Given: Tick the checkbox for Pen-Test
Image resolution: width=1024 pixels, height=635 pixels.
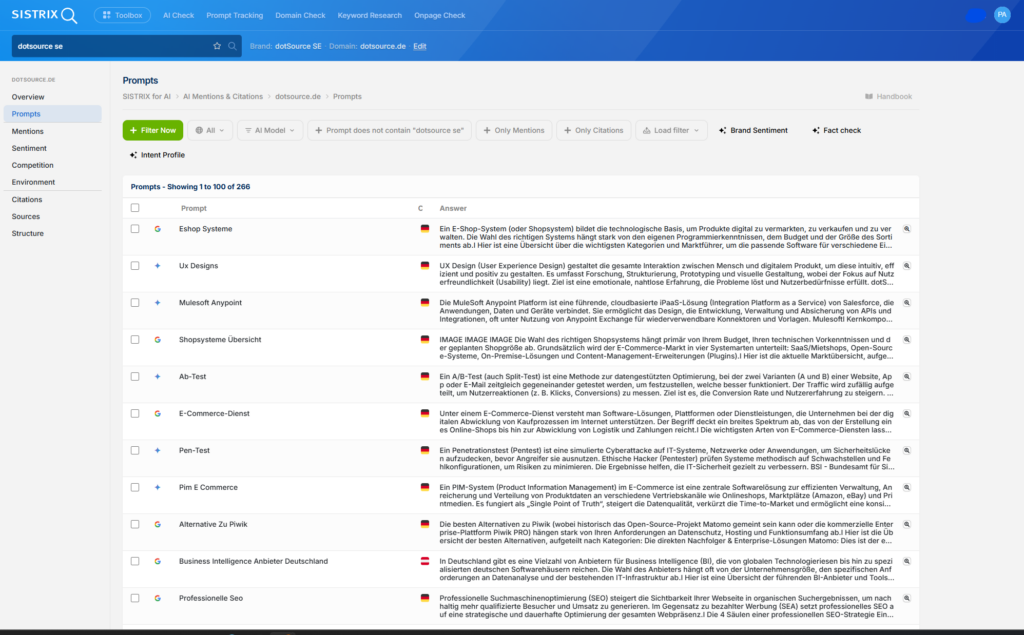Looking at the screenshot, I should pyautogui.click(x=135, y=451).
